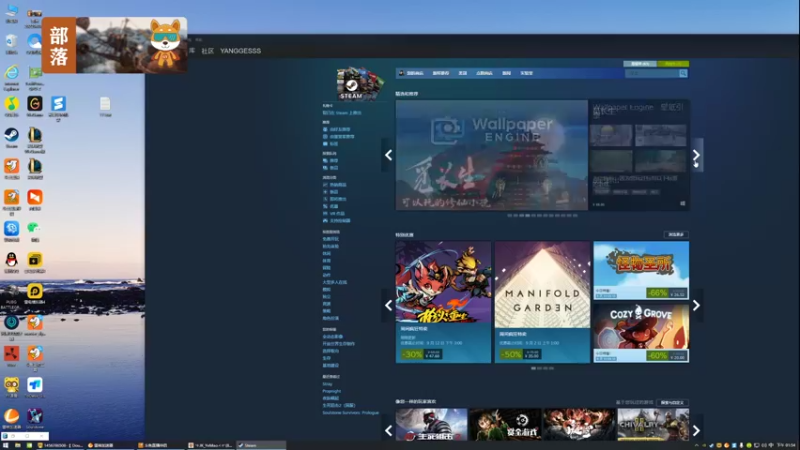This screenshot has height=450, width=800.
Task: Select the first special offers page dot
Action: (533, 368)
